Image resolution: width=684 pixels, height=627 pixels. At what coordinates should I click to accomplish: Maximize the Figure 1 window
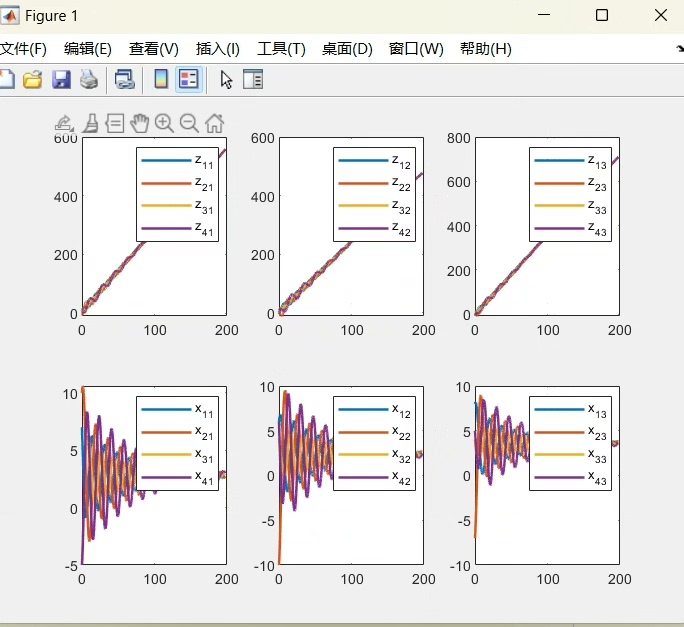pyautogui.click(x=602, y=16)
